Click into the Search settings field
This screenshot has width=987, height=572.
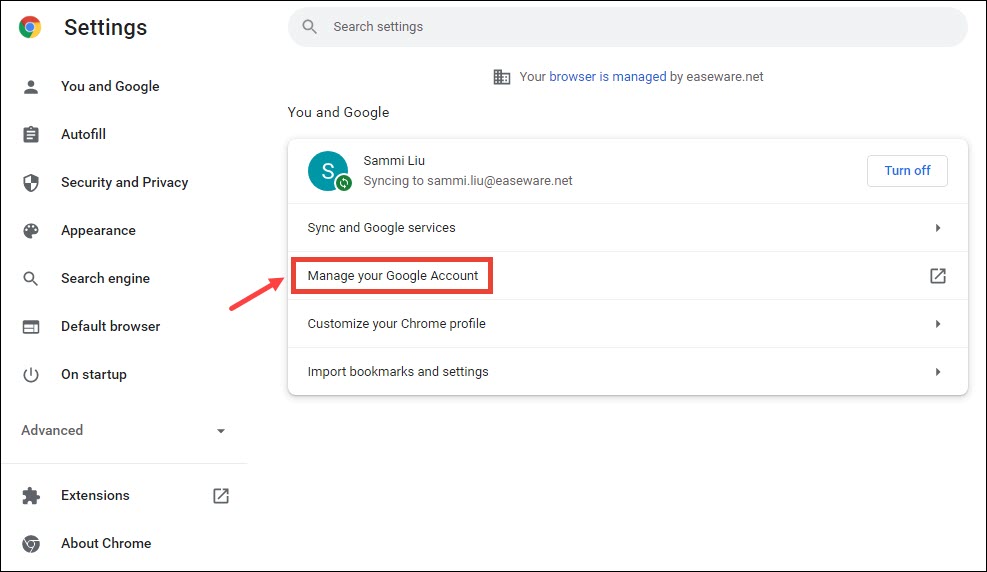coord(628,27)
